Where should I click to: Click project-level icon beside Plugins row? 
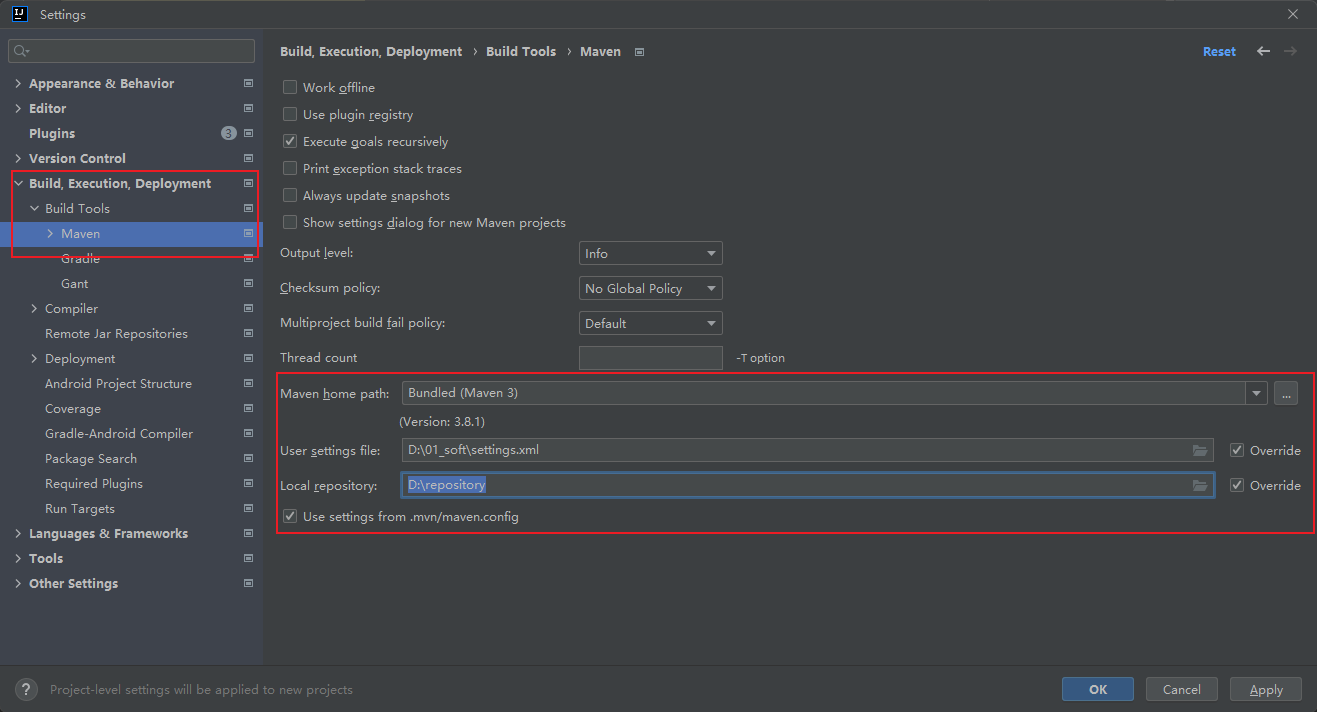248,134
